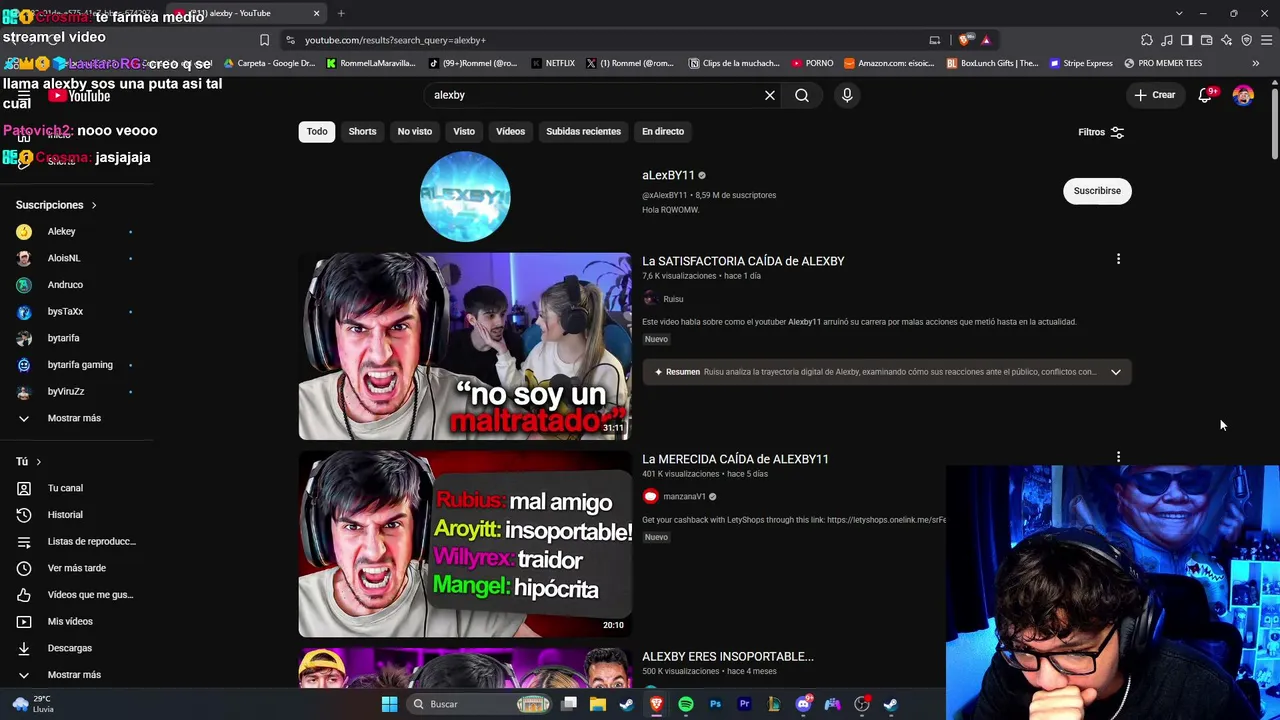Image resolution: width=1280 pixels, height=720 pixels.
Task: Open the Brave Shields lion icon
Action: coord(964,40)
